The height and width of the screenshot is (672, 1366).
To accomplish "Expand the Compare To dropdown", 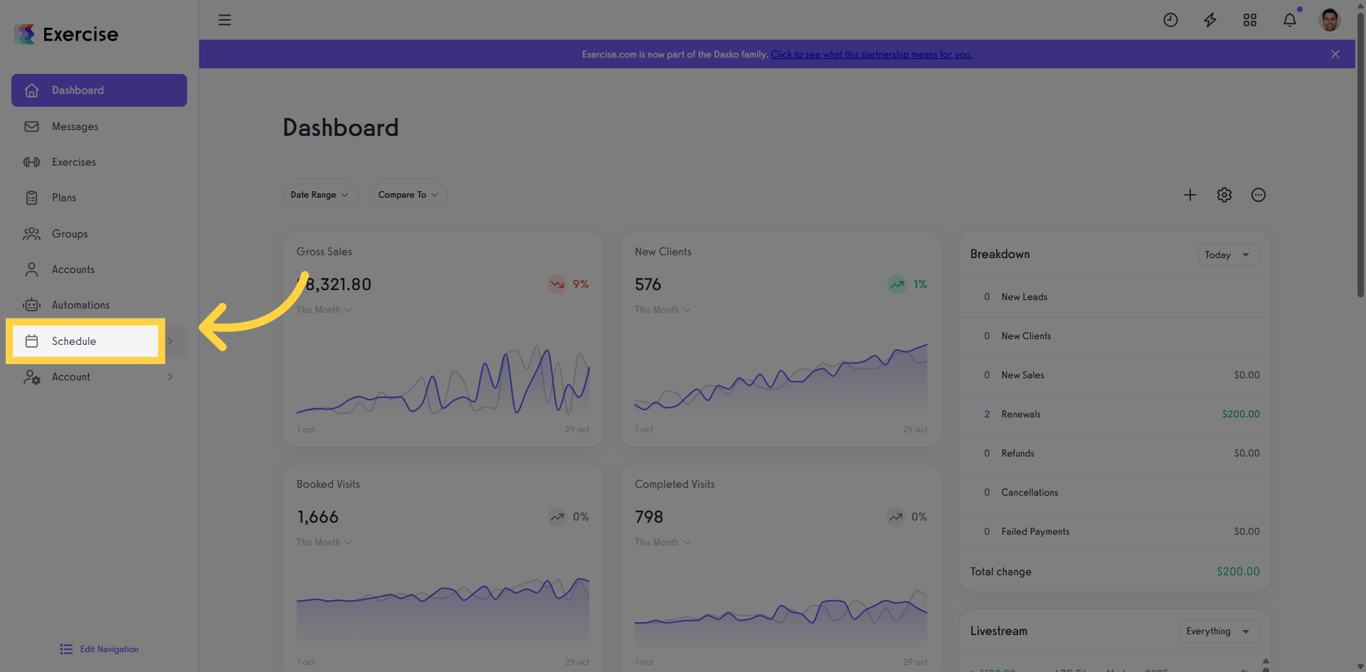I will click(408, 195).
